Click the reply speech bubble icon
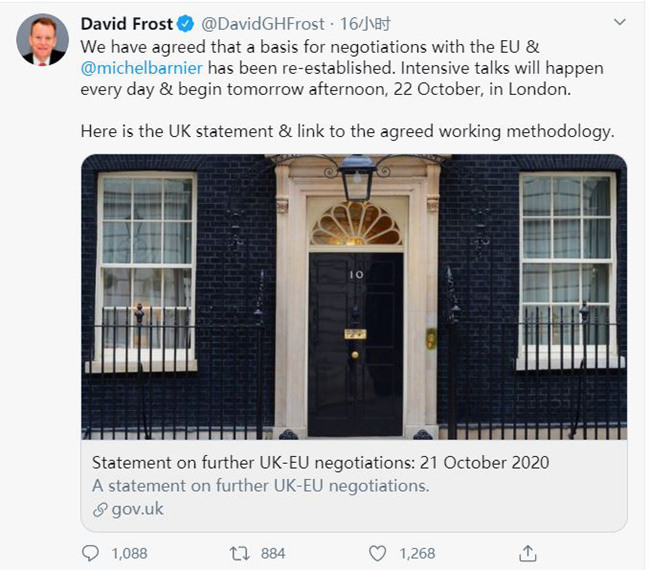This screenshot has height=570, width=650. [92, 553]
